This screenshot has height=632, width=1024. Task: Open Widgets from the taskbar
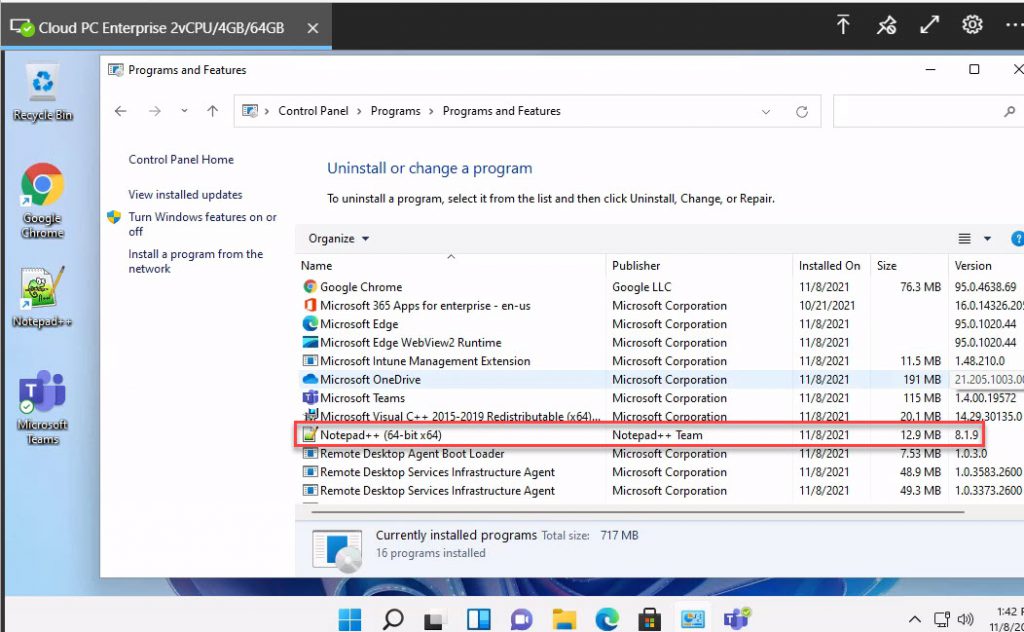[x=478, y=618]
